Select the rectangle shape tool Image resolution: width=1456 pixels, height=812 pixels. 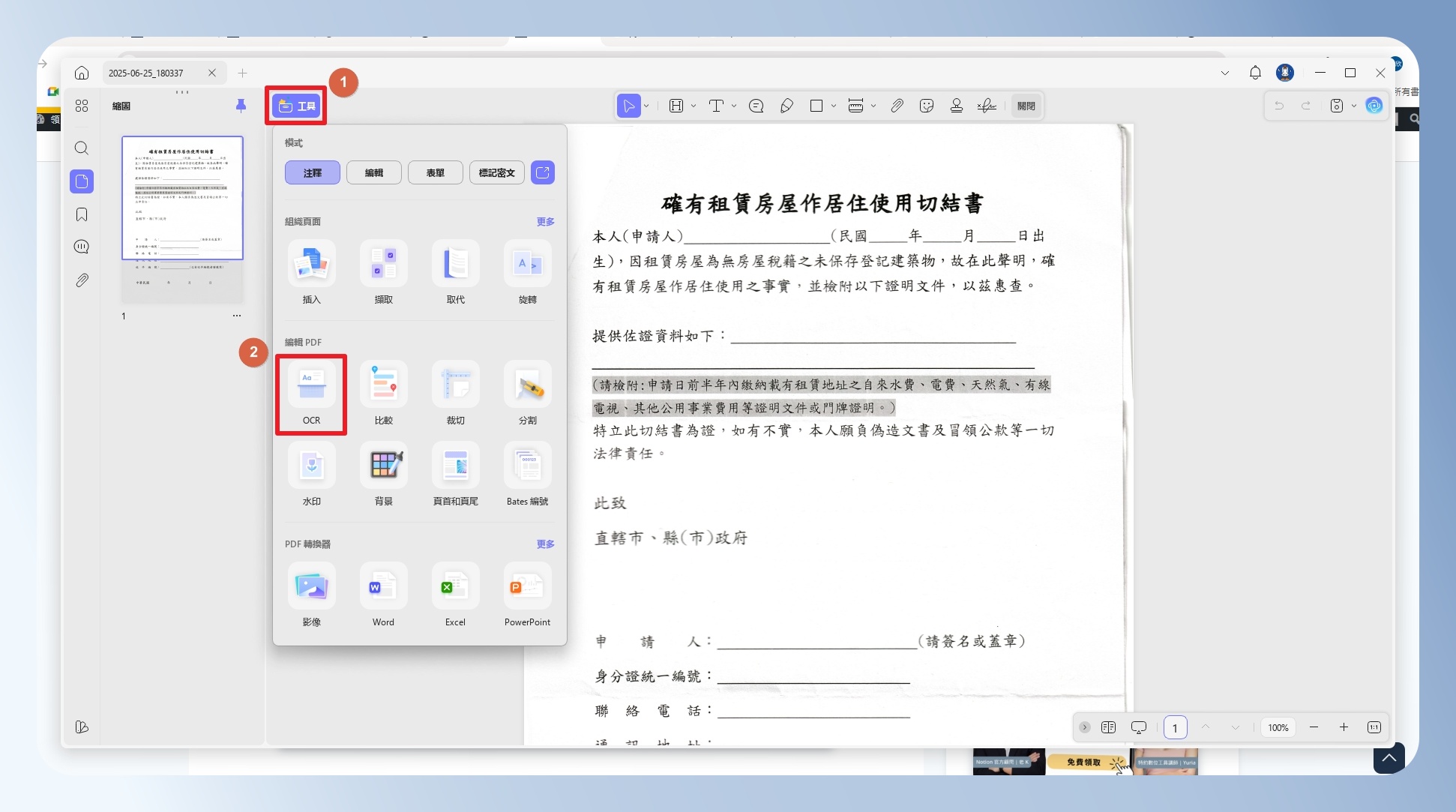click(816, 106)
